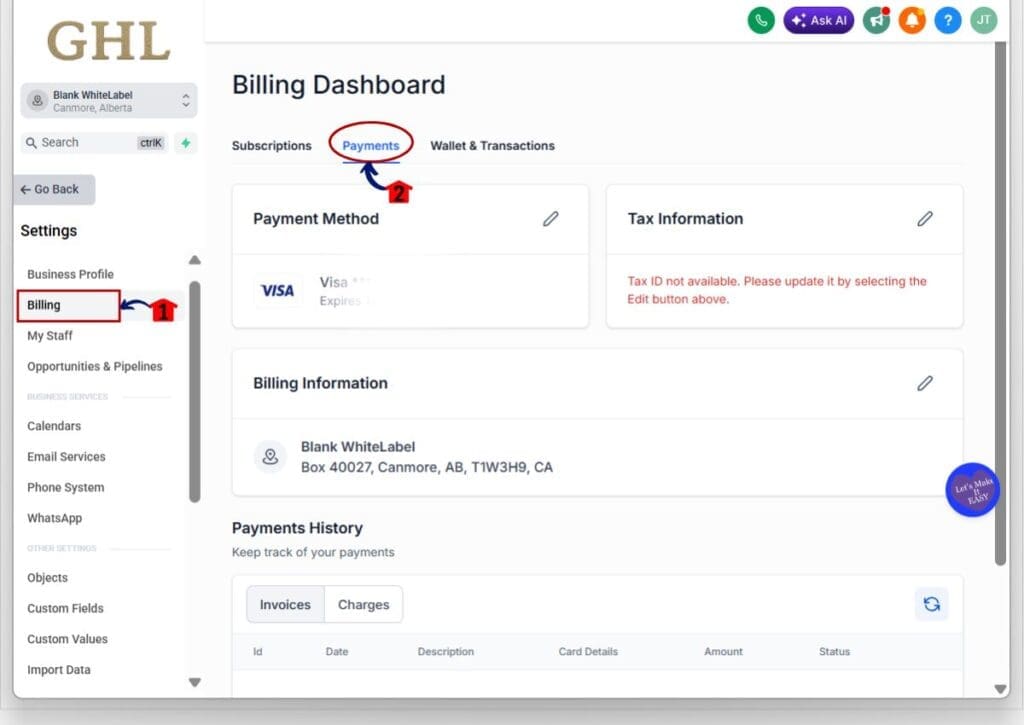Open Phone System settings
The image size is (1024, 725).
pyautogui.click(x=65, y=487)
